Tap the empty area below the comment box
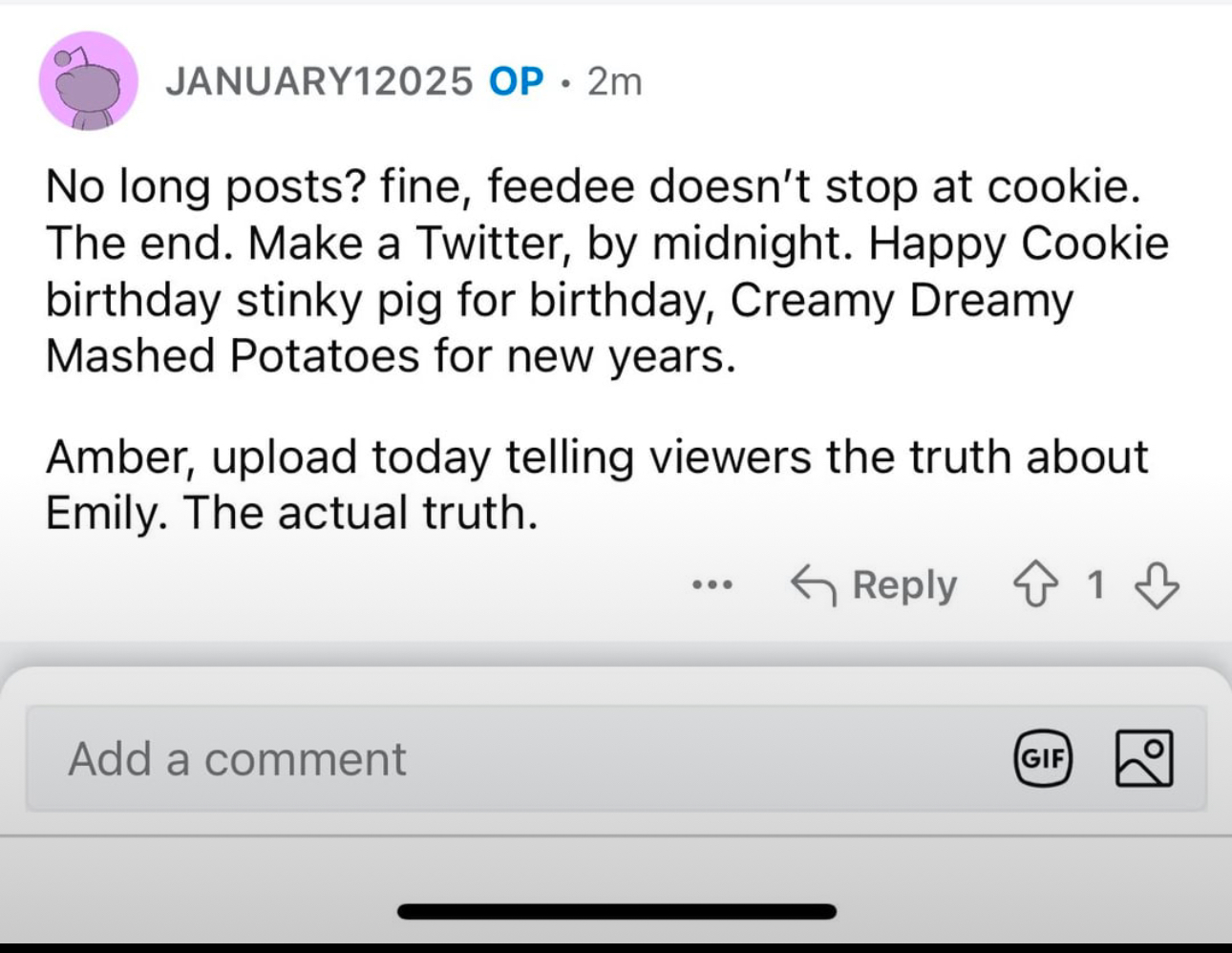Image resolution: width=1232 pixels, height=953 pixels. pos(616,867)
